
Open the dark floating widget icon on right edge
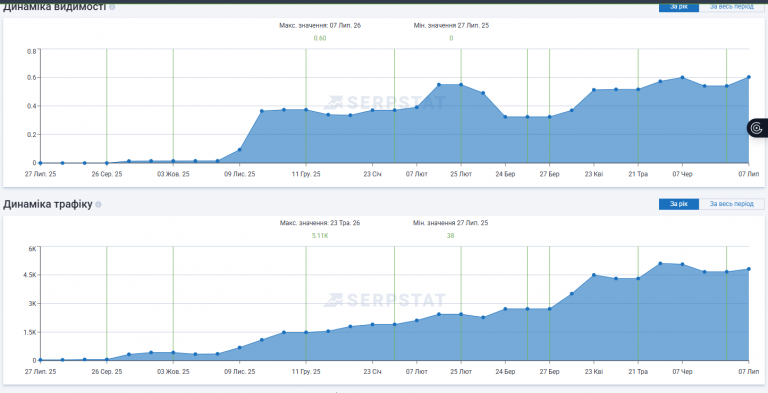757,128
